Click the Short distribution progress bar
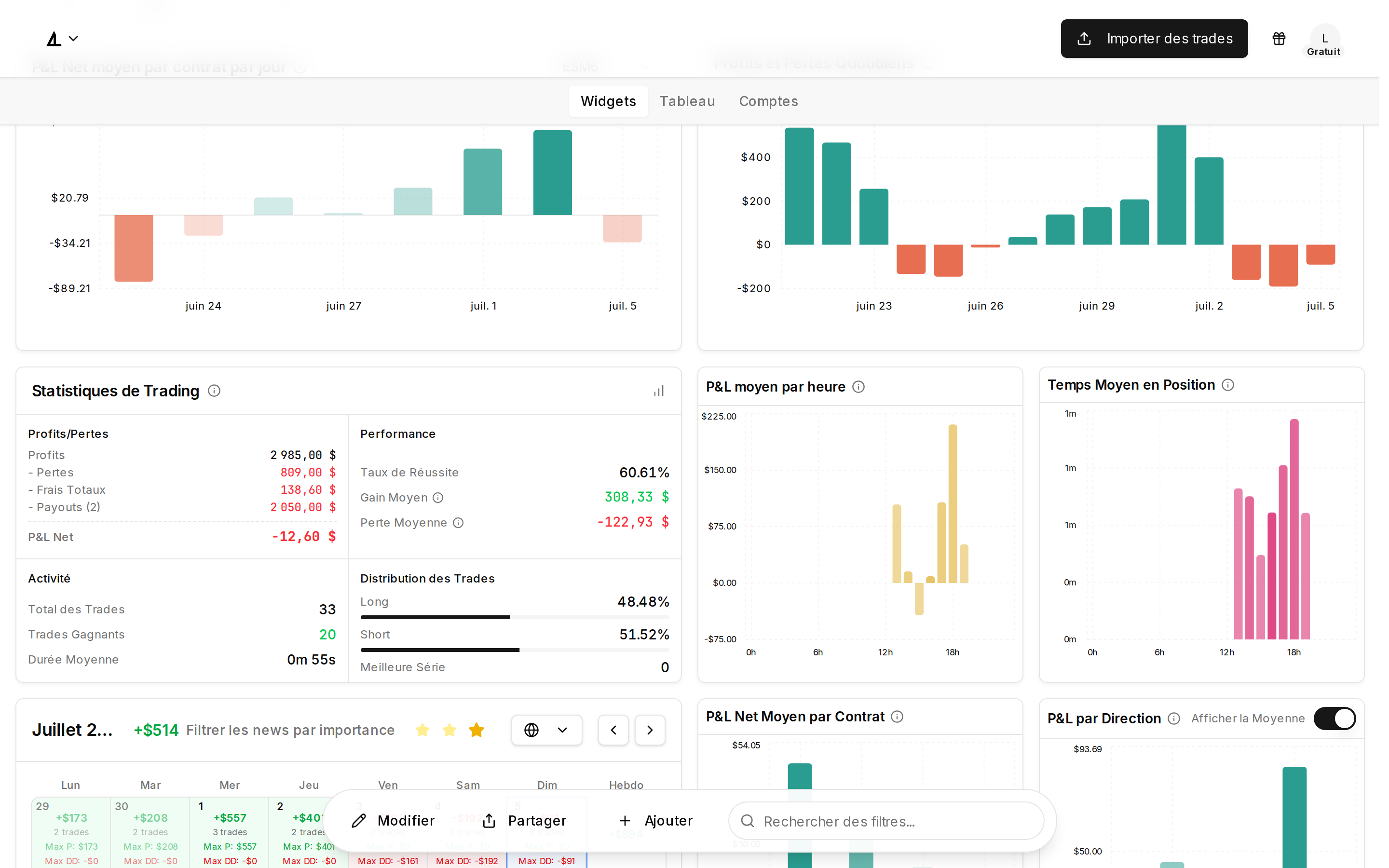This screenshot has width=1389, height=868. [515, 651]
